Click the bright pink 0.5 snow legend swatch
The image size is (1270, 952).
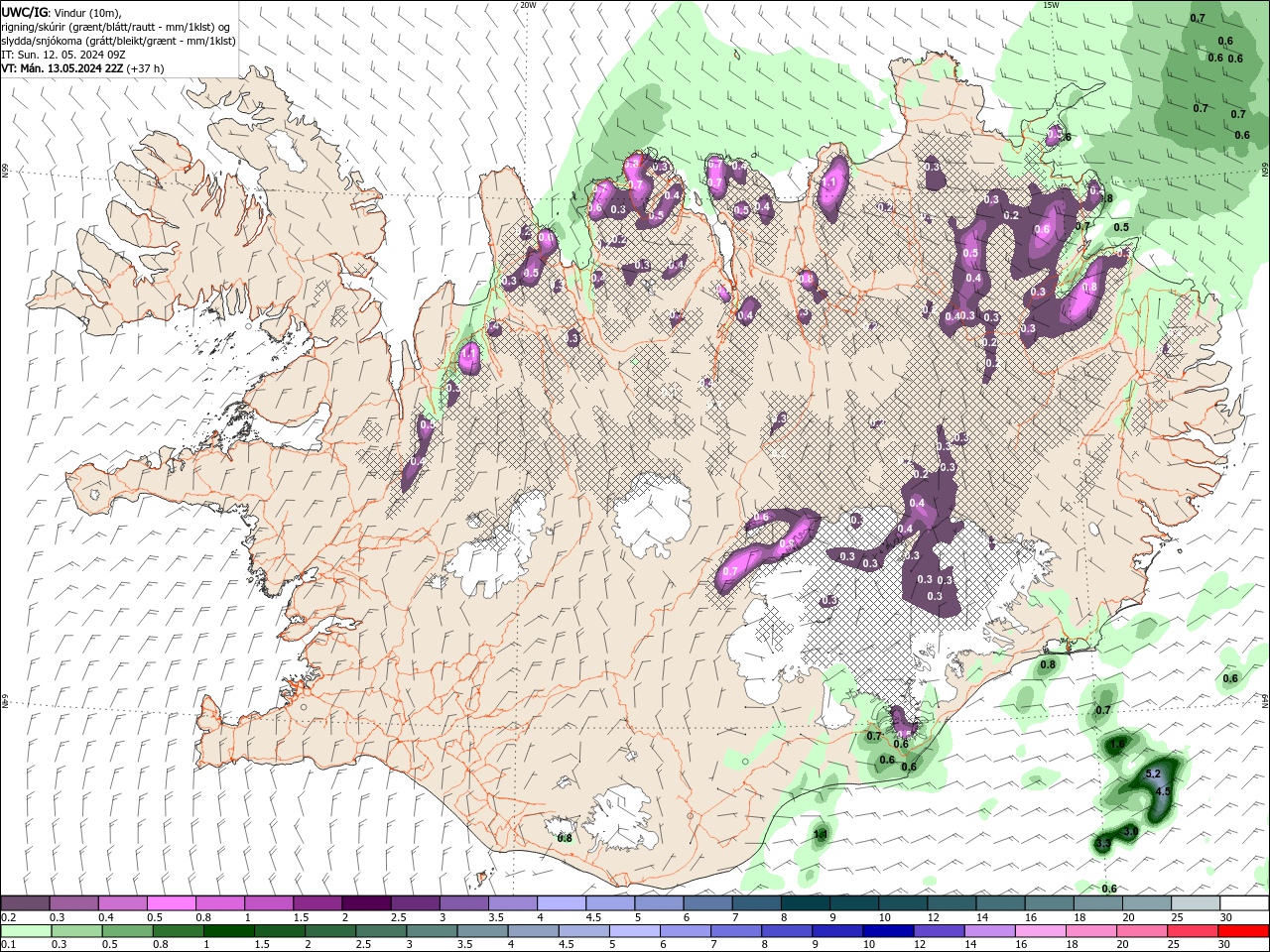tap(171, 903)
